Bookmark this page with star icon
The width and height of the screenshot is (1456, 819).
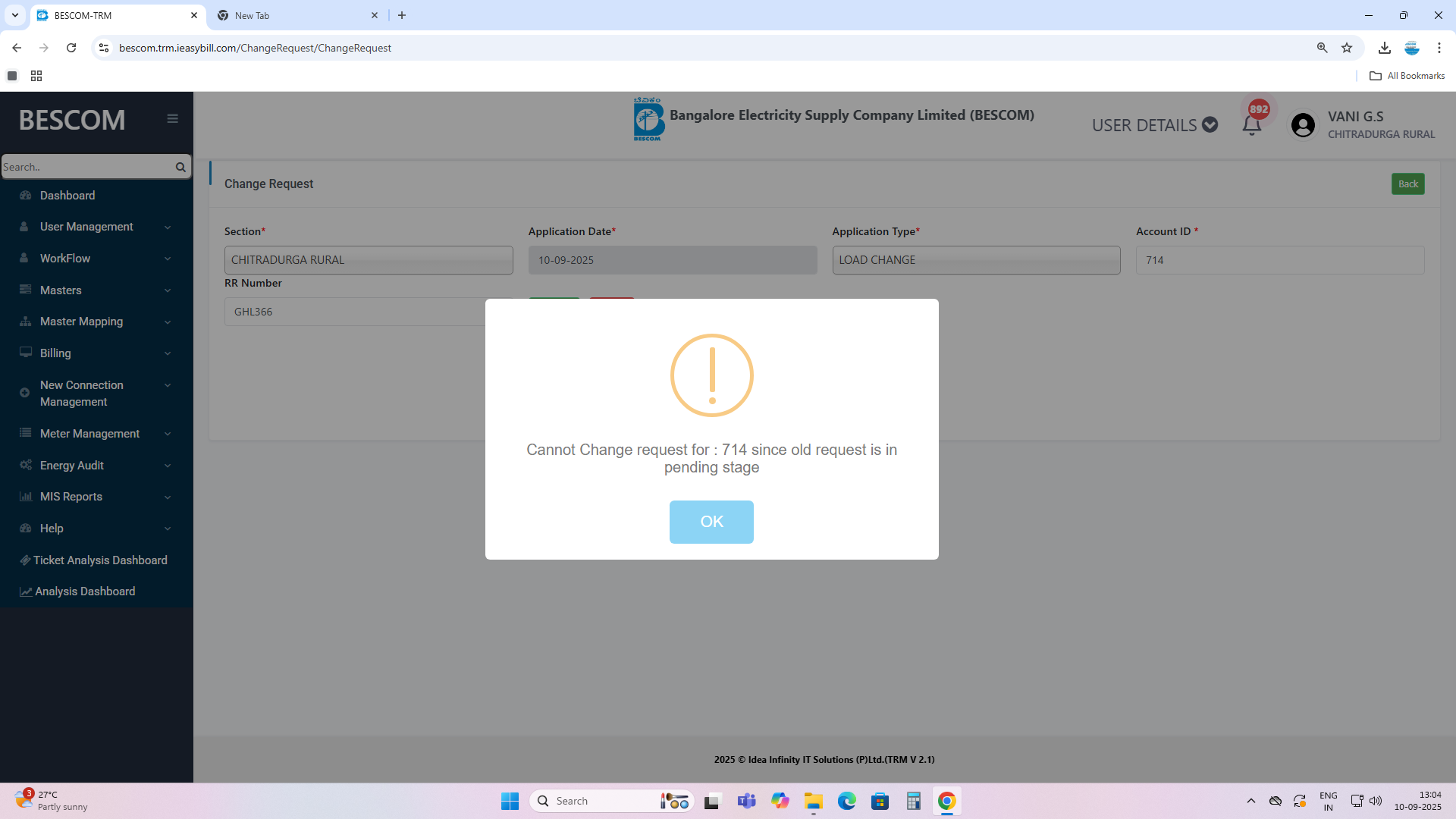pos(1347,48)
